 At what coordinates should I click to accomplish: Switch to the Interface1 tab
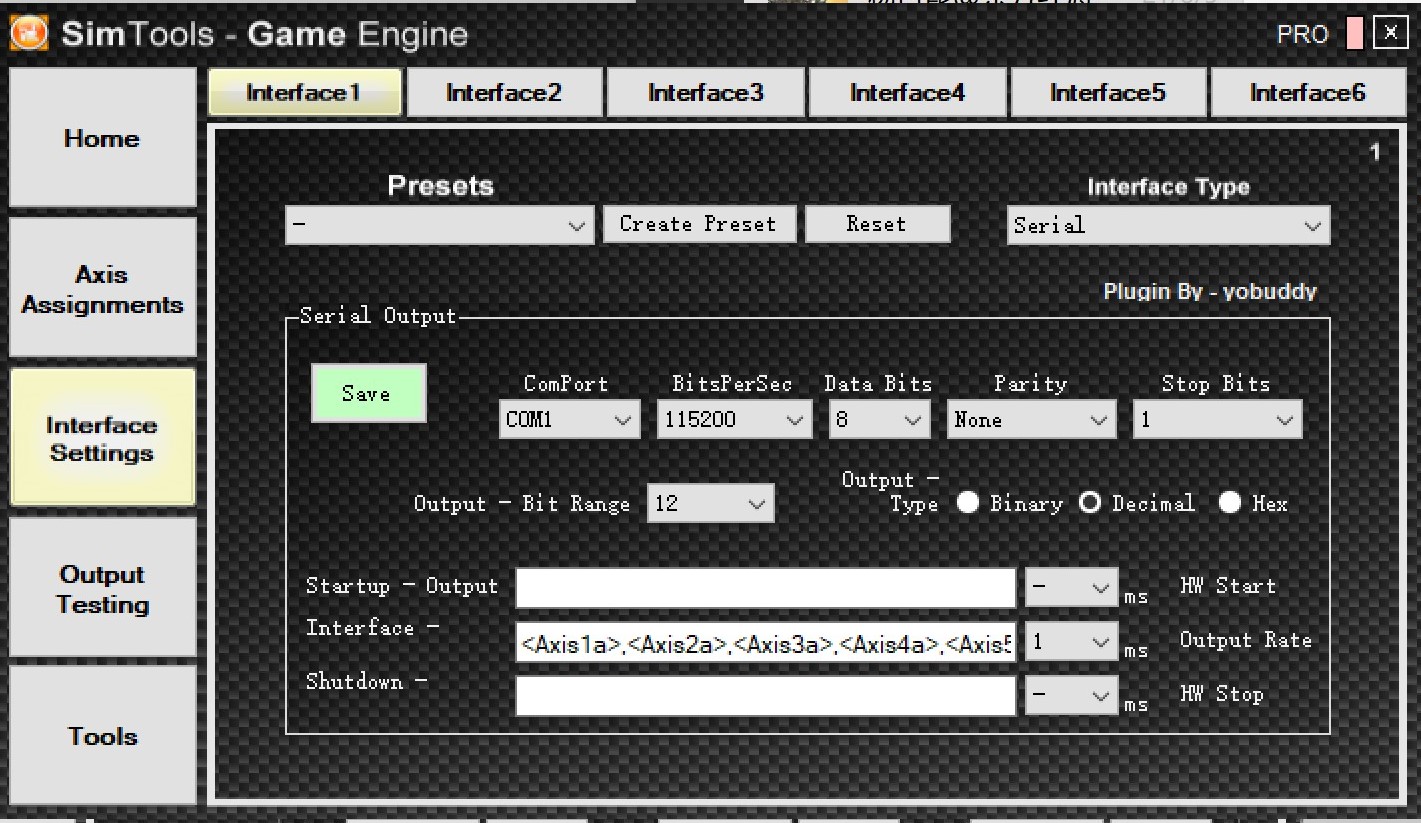coord(304,93)
